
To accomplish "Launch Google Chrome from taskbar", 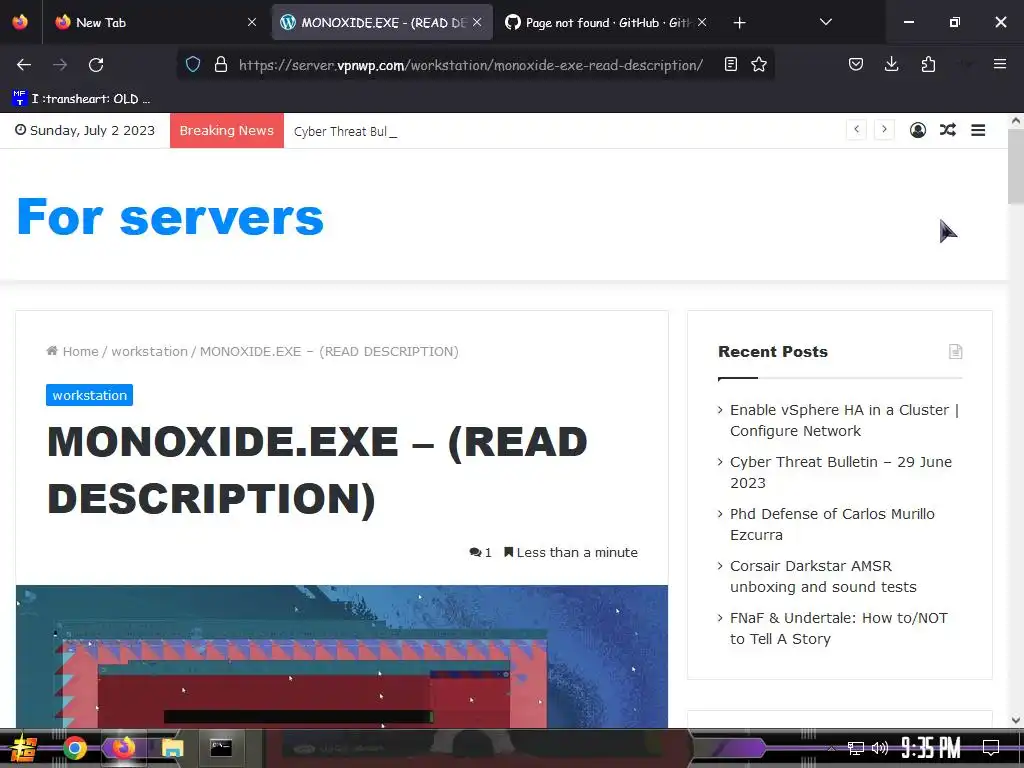I will coord(75,748).
